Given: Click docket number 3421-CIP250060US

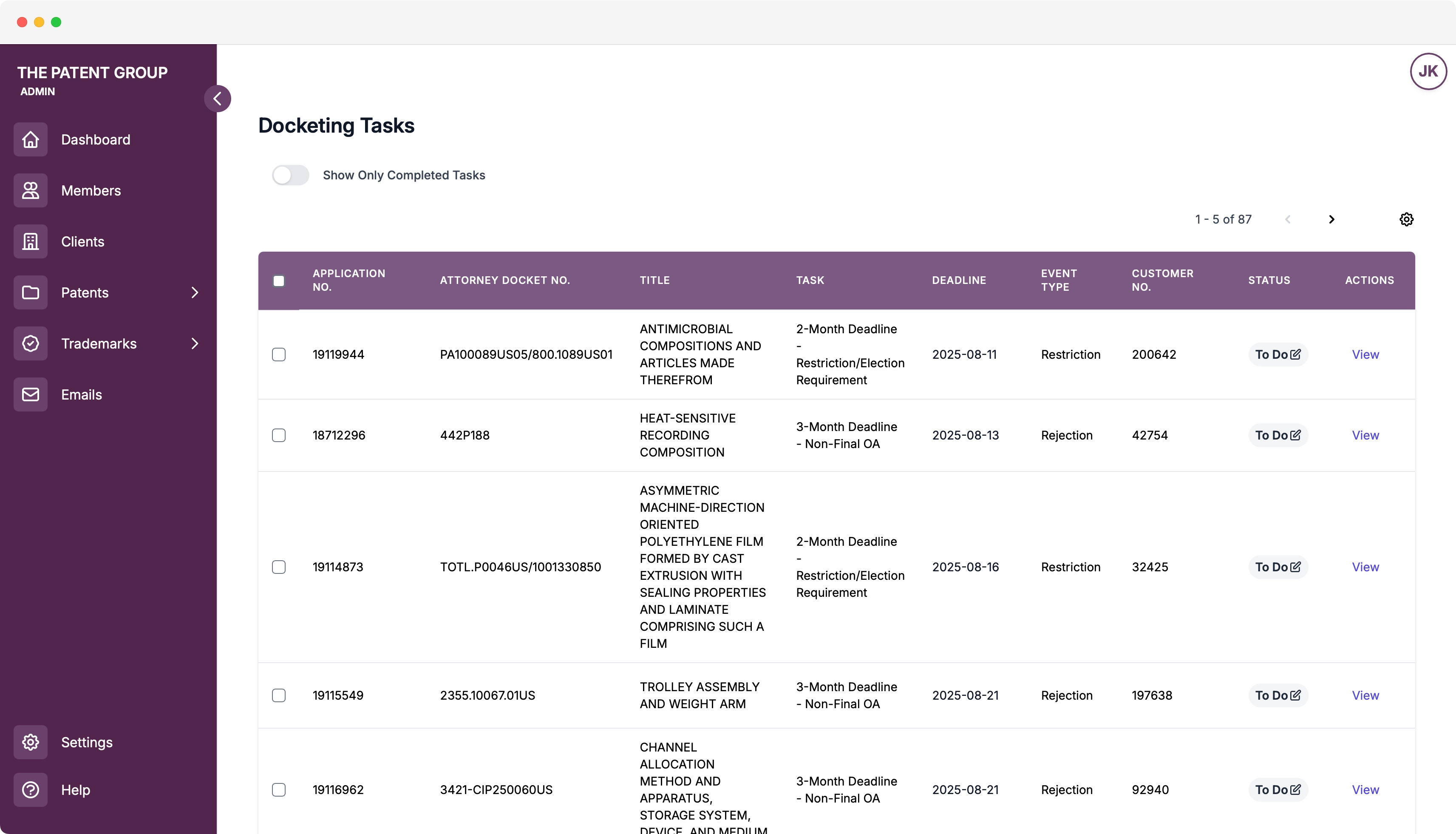Looking at the screenshot, I should (x=496, y=789).
